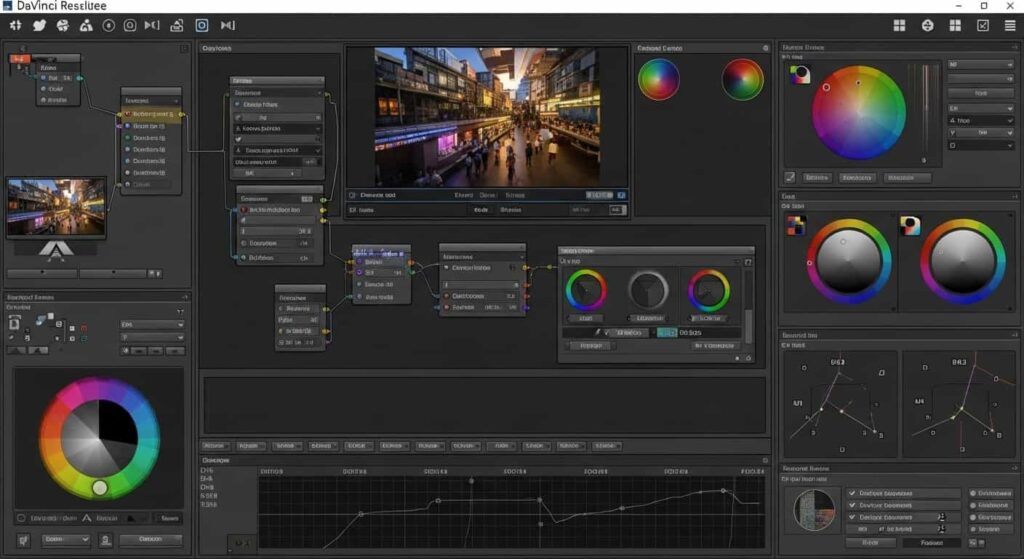Open dropdown at bottom-left beside the flag icon

(x=66, y=539)
